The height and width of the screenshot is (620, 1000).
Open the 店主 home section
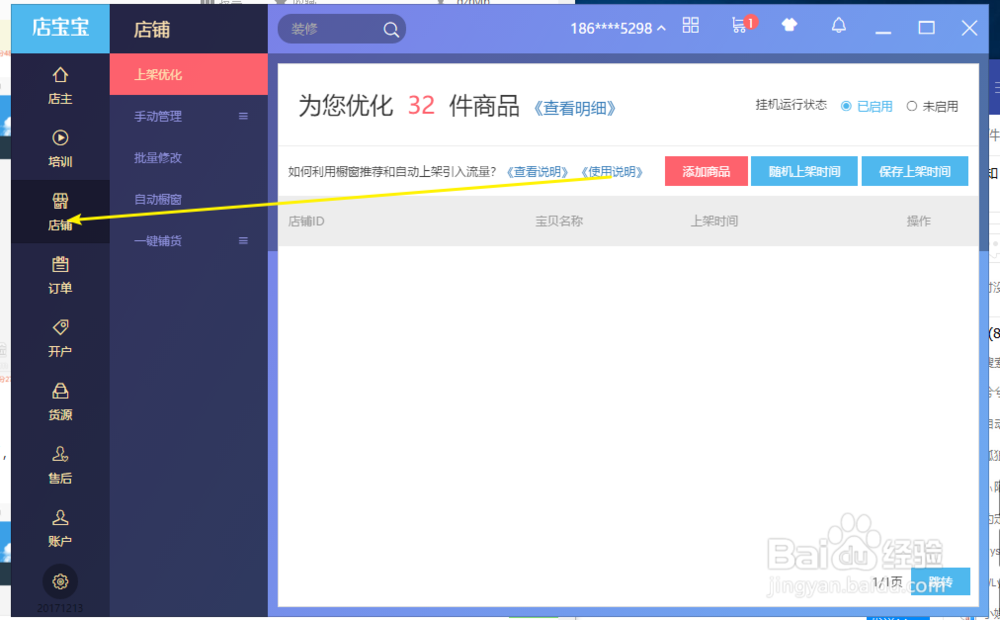[x=60, y=85]
